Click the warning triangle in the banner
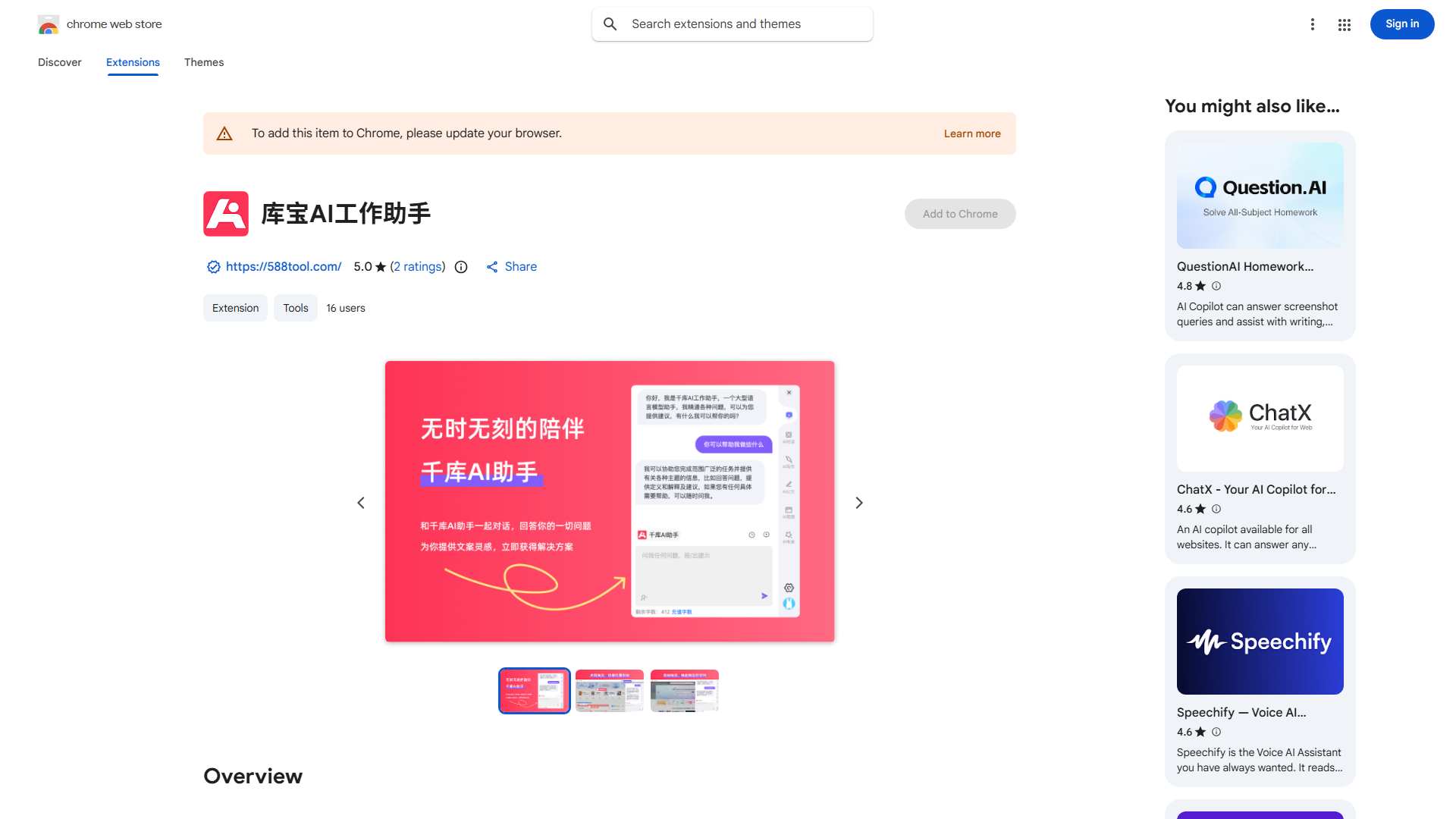This screenshot has height=819, width=1456. [224, 133]
